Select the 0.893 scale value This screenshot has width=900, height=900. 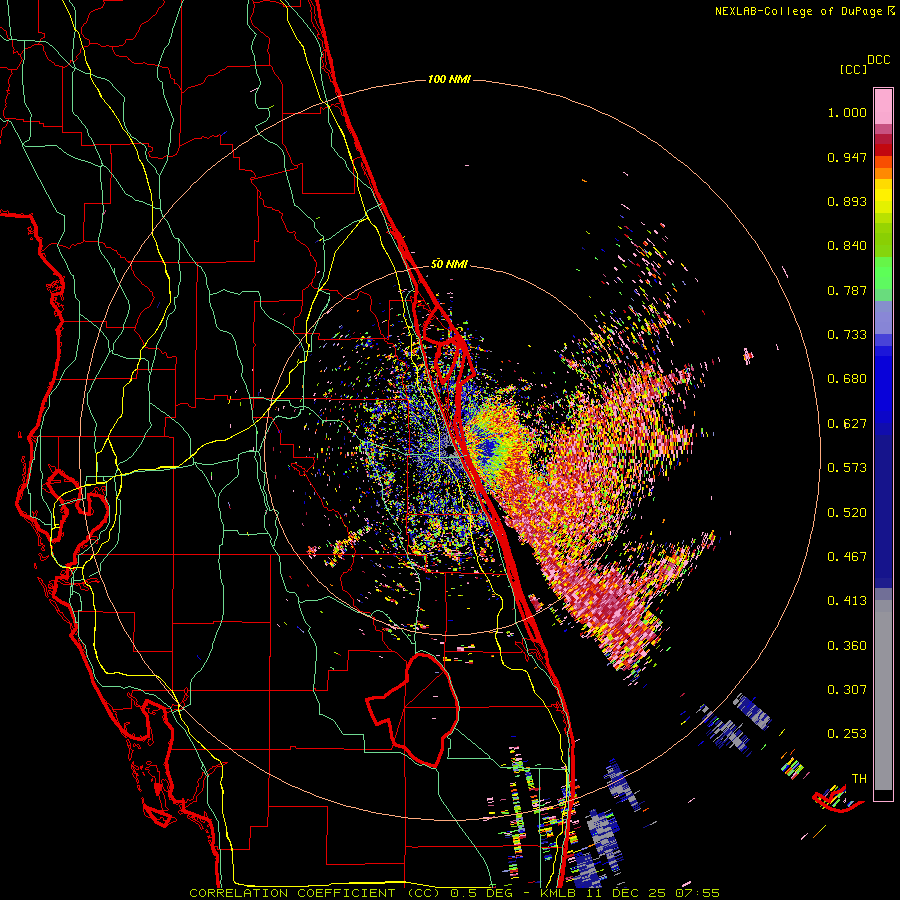pyautogui.click(x=847, y=201)
